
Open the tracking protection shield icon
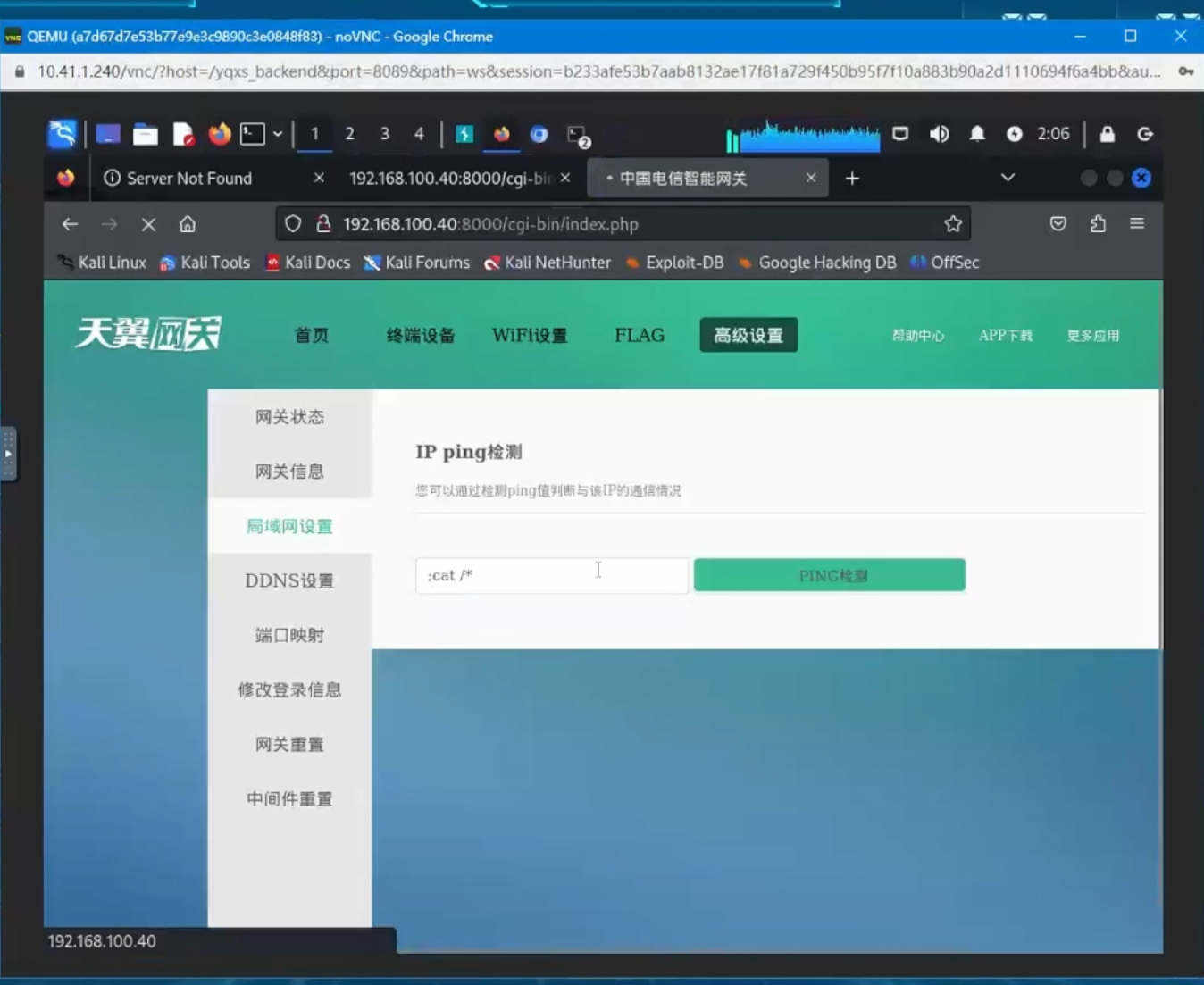pos(293,224)
